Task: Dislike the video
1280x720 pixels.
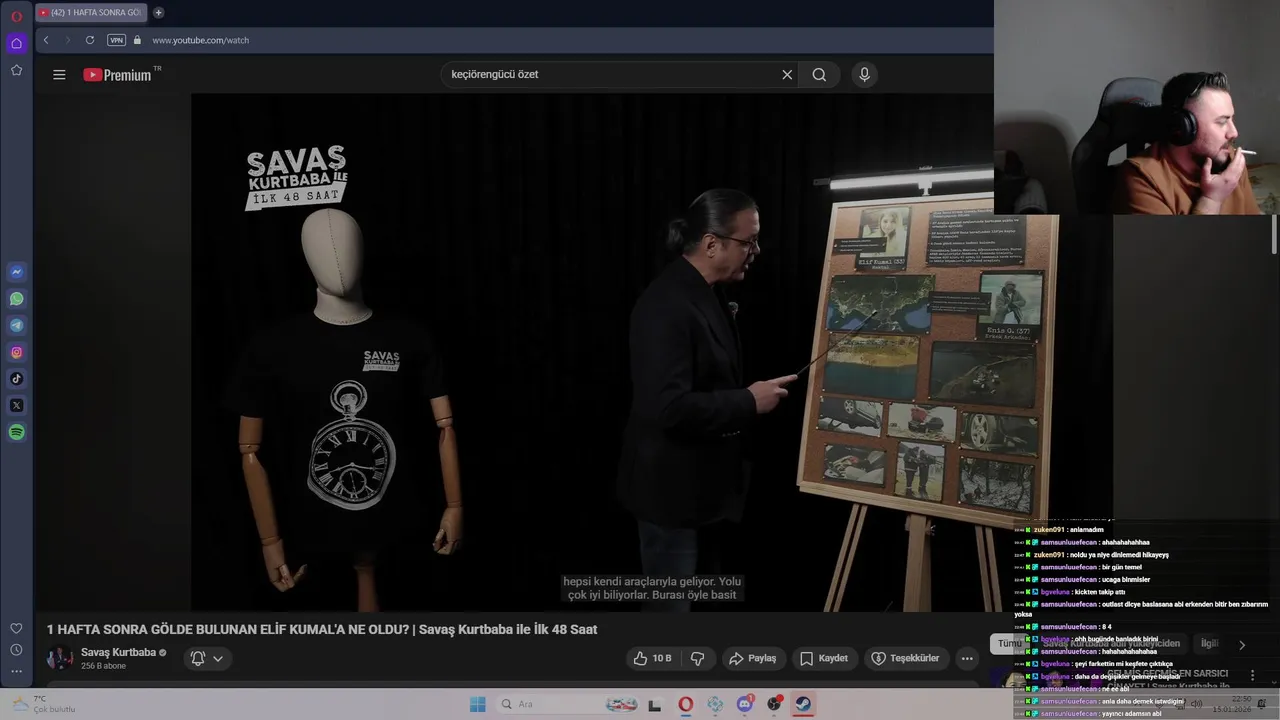Action: coord(698,658)
